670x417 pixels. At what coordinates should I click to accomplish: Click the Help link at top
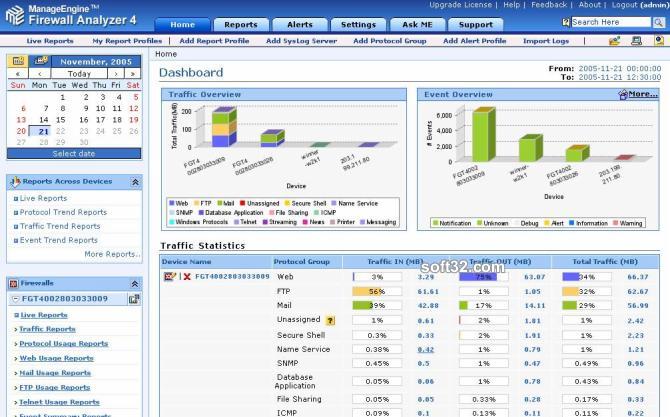tap(511, 5)
